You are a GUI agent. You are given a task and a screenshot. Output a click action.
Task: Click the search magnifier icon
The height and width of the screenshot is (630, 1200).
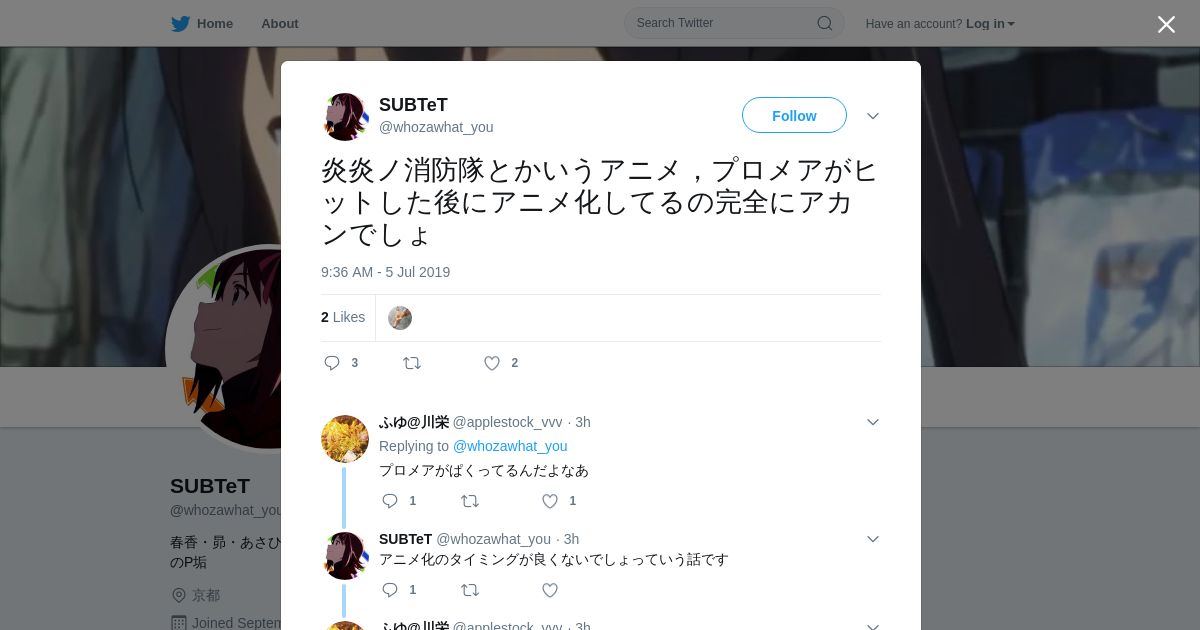click(x=825, y=23)
